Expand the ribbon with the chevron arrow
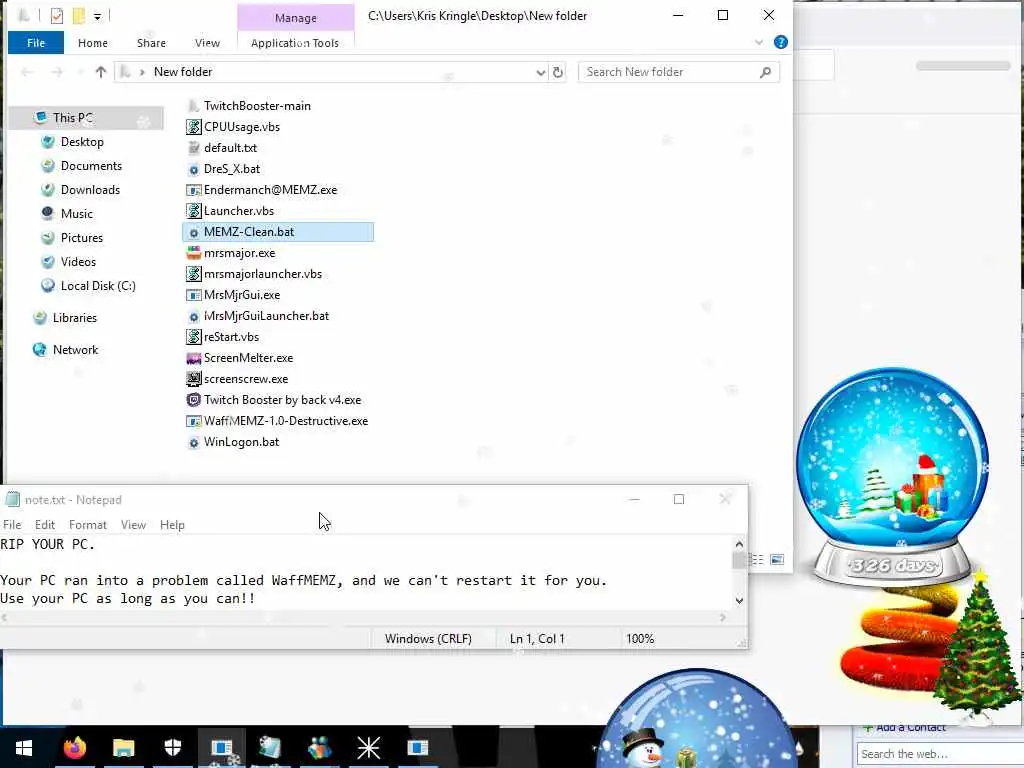Image resolution: width=1024 pixels, height=768 pixels. [759, 42]
